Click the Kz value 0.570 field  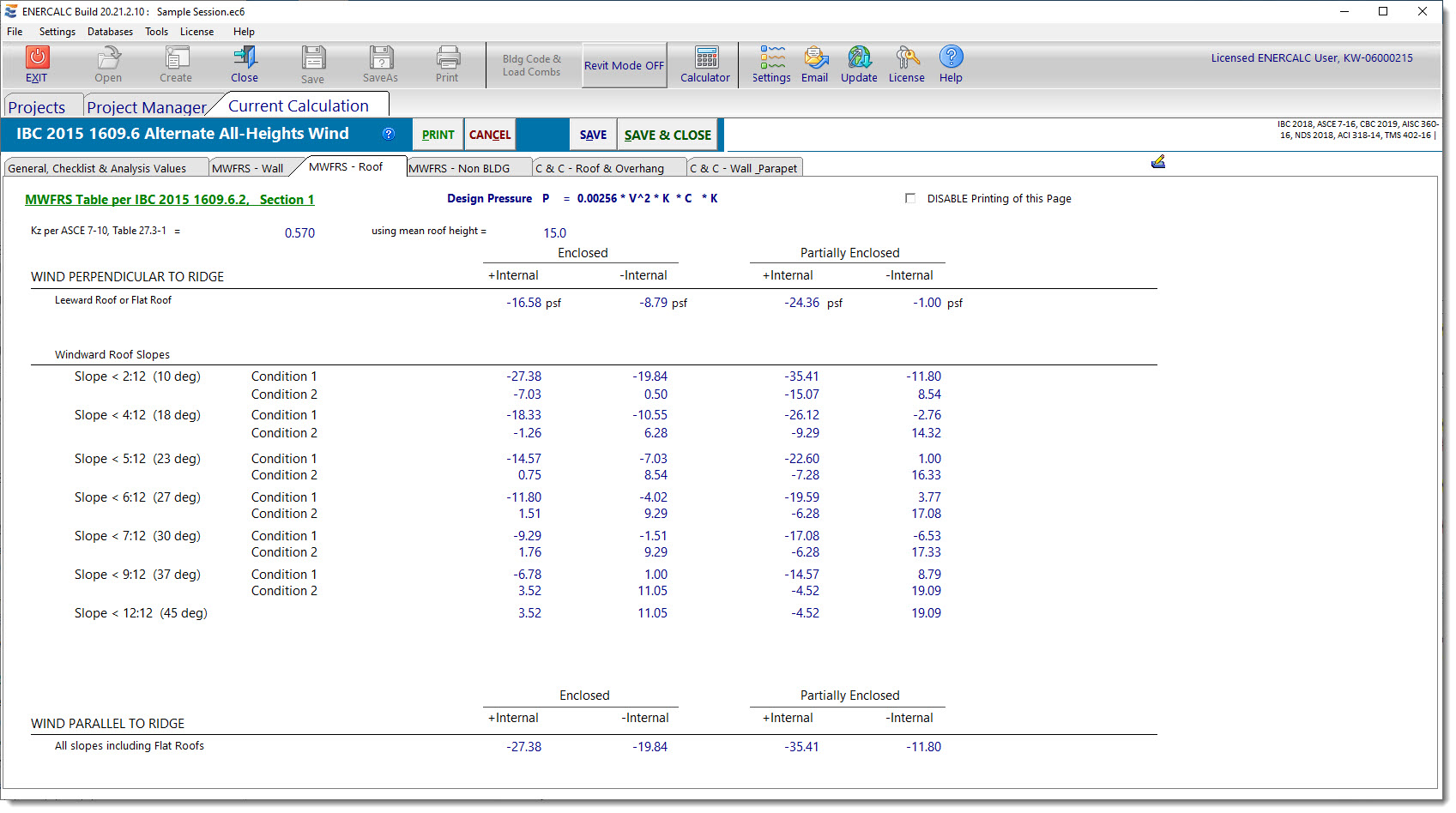(299, 233)
